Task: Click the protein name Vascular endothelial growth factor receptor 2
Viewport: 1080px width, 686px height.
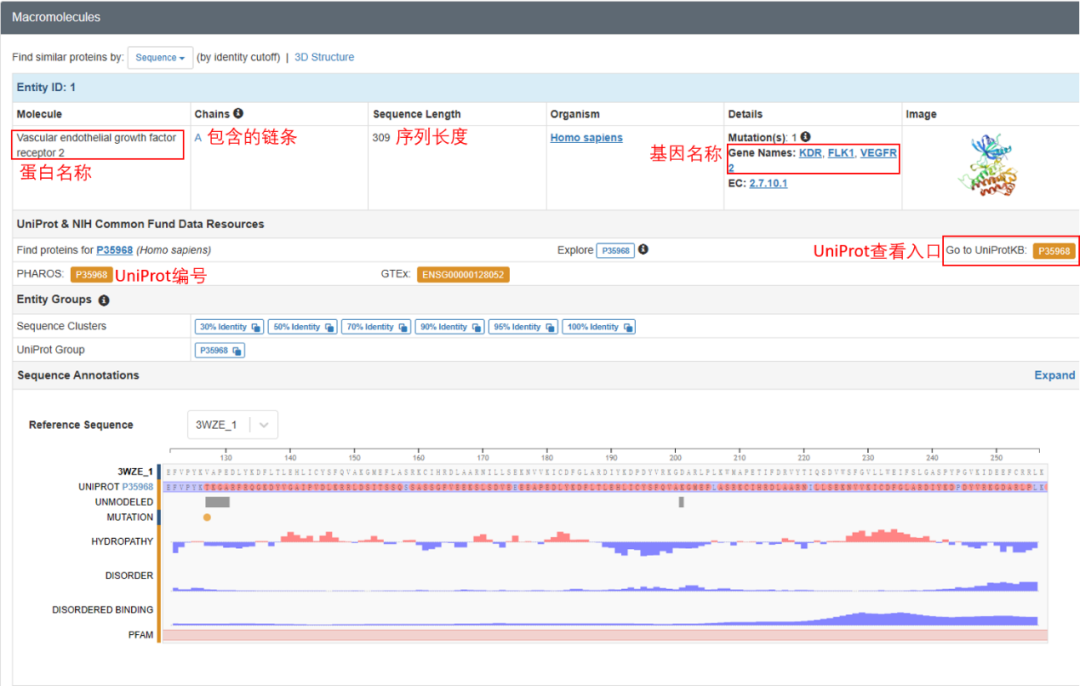Action: tap(96, 145)
